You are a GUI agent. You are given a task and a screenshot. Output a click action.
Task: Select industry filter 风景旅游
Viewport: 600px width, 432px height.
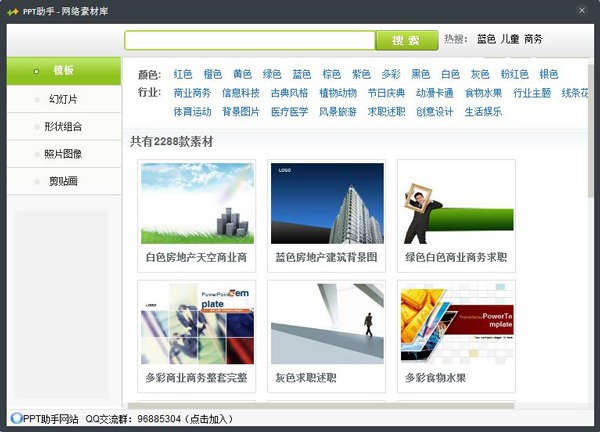pyautogui.click(x=338, y=112)
